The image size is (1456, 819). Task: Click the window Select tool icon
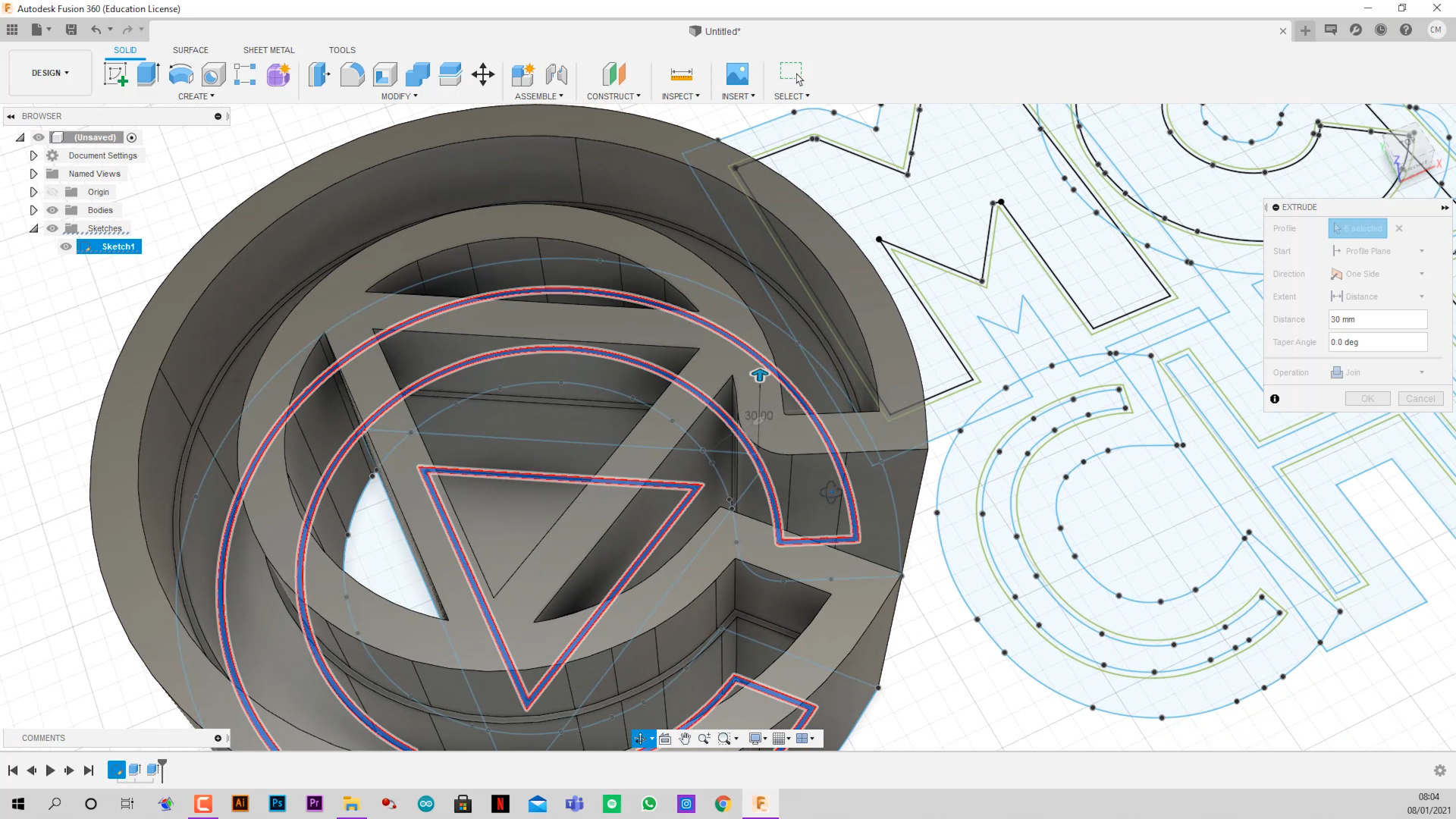792,74
